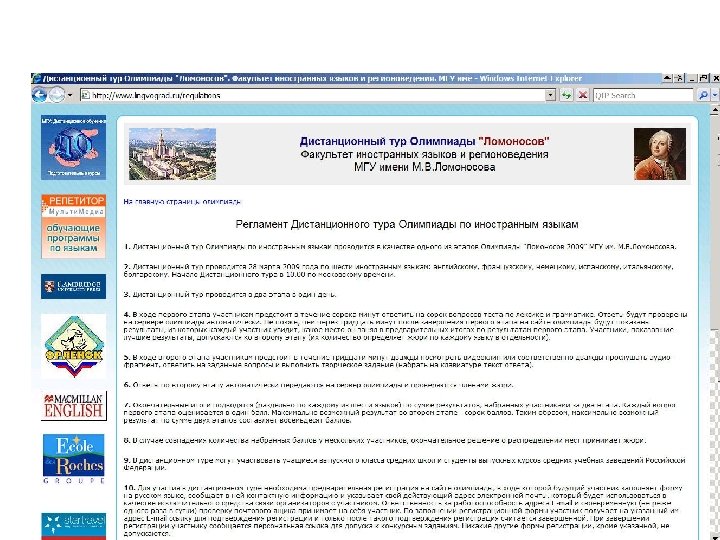This screenshot has width=720, height=540.
Task: Minimize the Internet Explorer window
Action: 692,79
